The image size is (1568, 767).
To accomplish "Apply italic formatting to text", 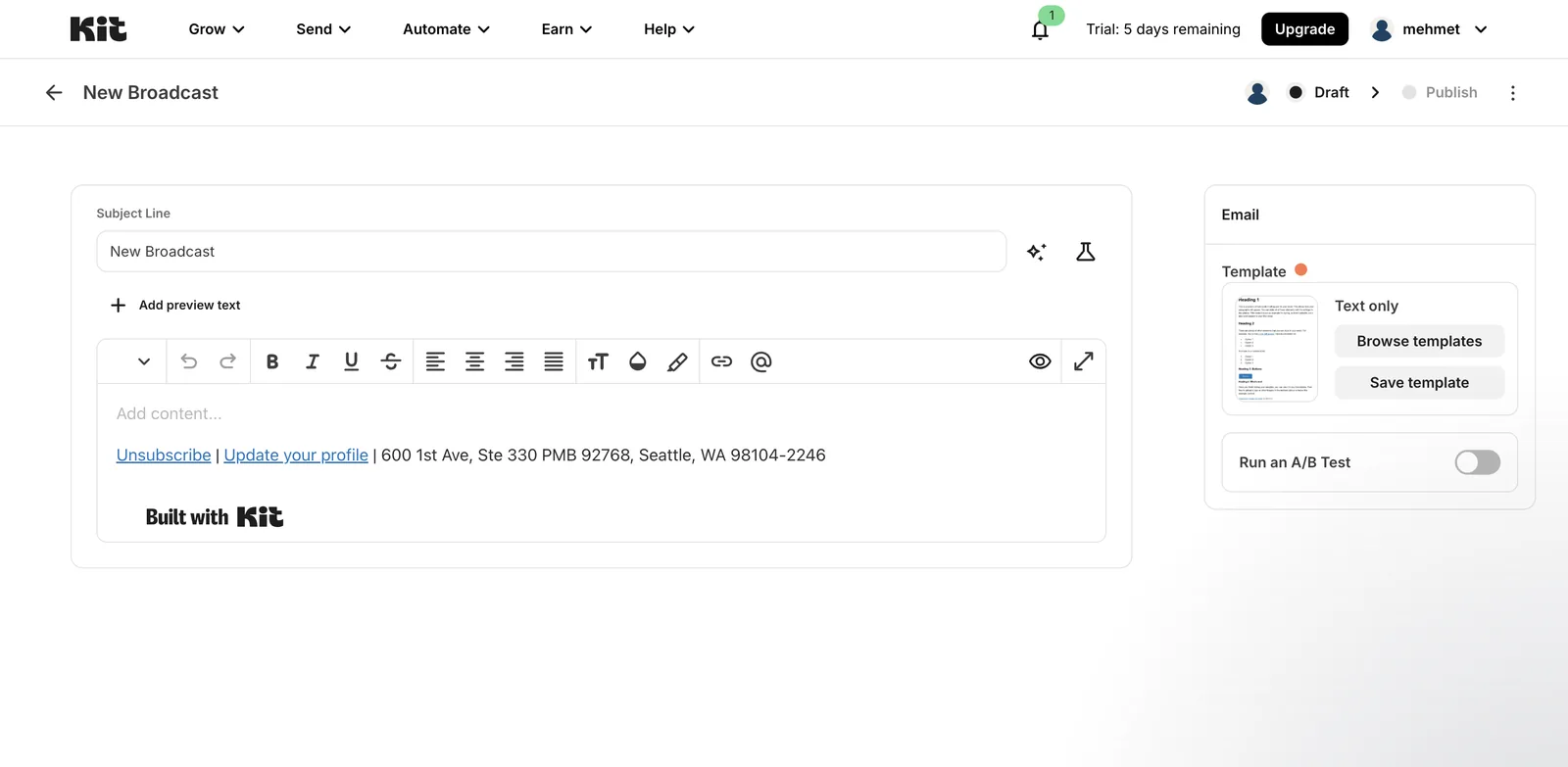I will tap(312, 361).
